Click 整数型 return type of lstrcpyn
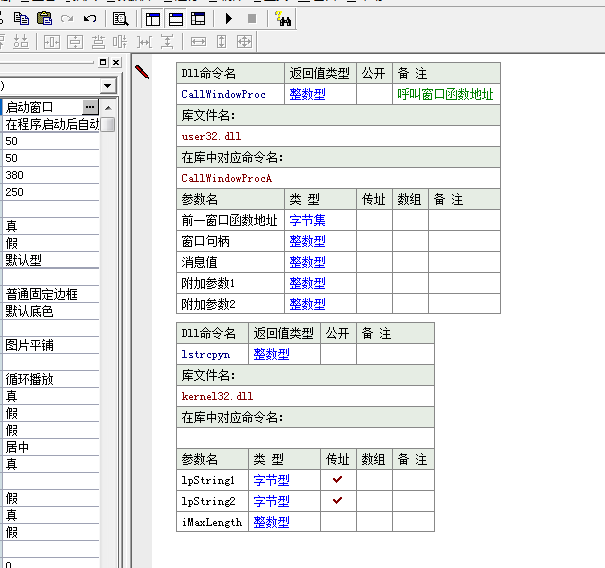 271,354
